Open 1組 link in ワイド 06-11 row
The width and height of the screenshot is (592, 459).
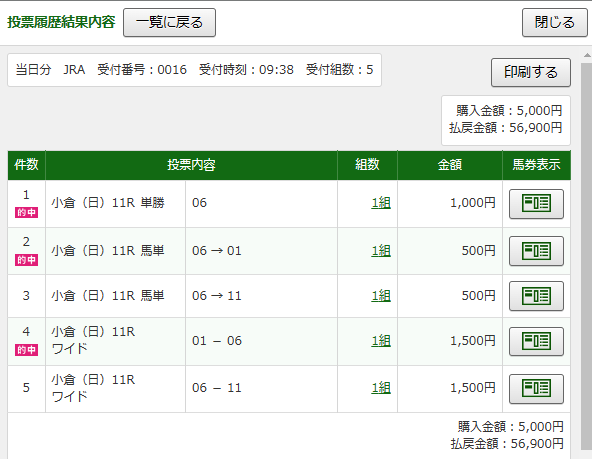tap(381, 388)
